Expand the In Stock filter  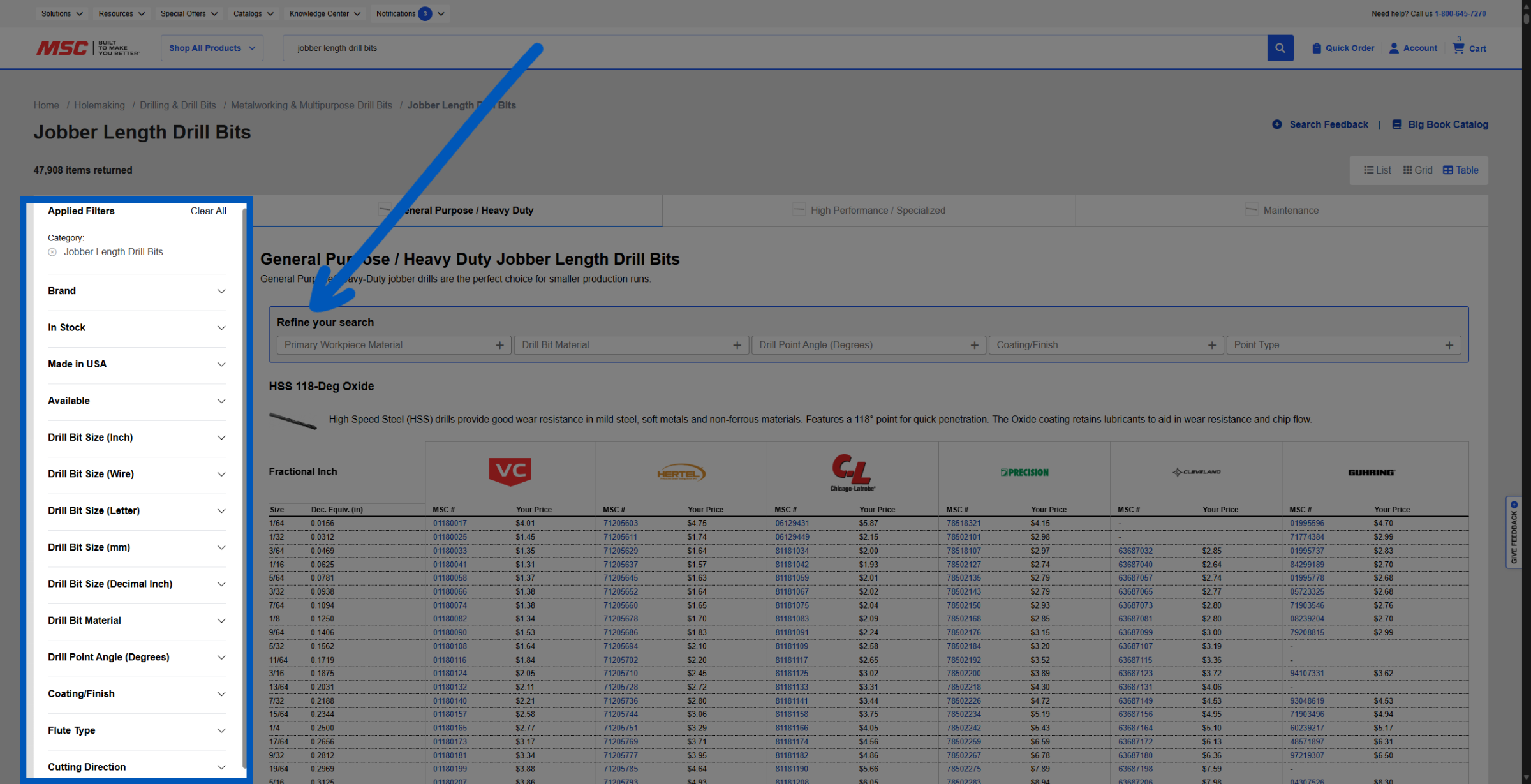coord(137,327)
